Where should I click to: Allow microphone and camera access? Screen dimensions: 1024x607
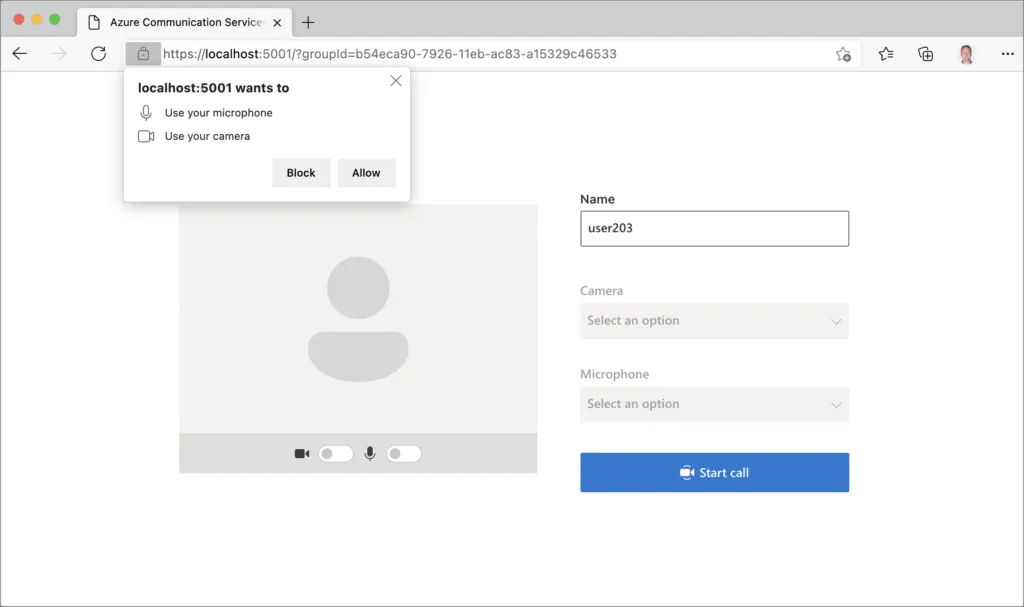click(x=366, y=173)
